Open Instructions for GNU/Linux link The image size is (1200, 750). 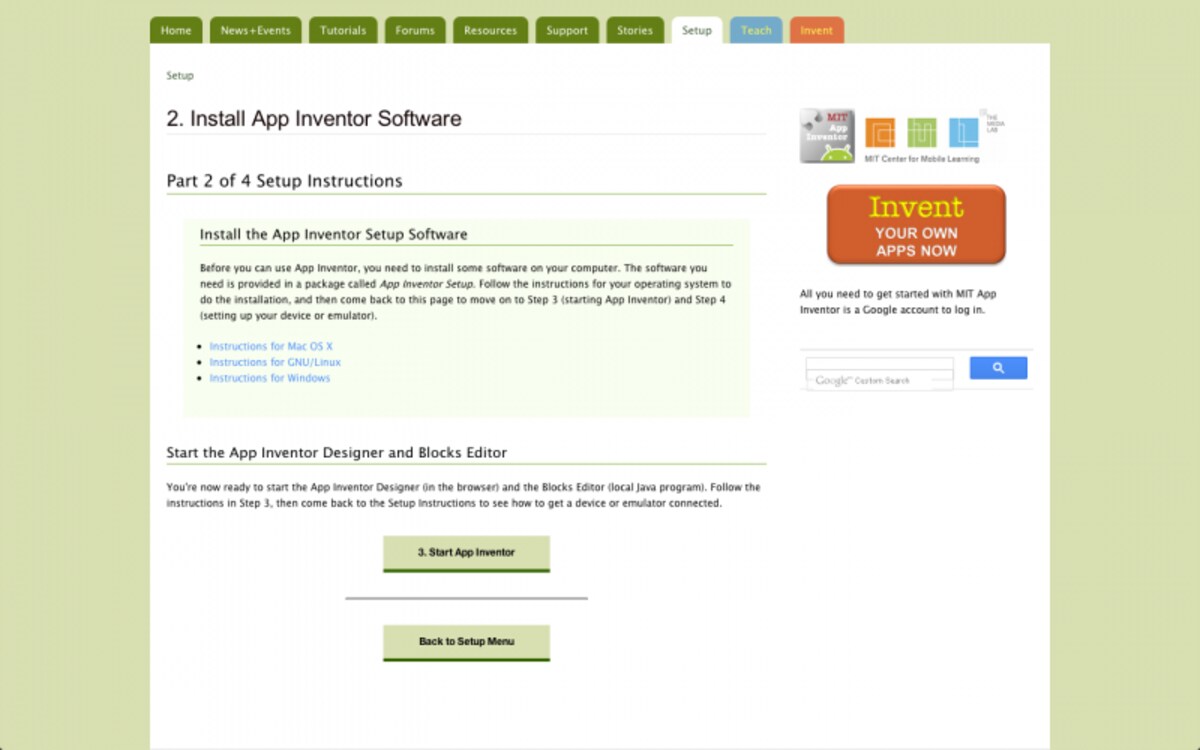point(275,362)
